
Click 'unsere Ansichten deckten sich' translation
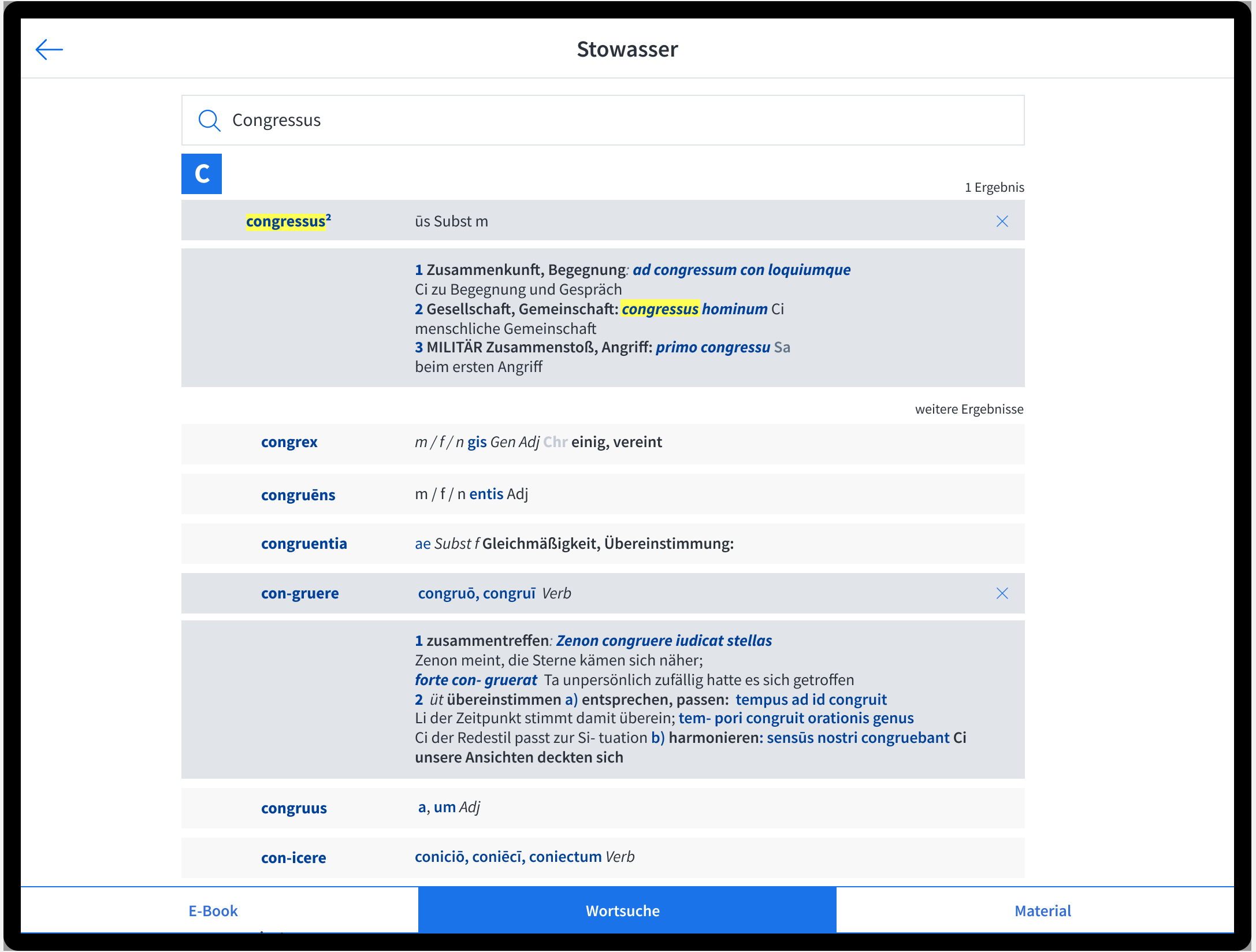[x=519, y=757]
